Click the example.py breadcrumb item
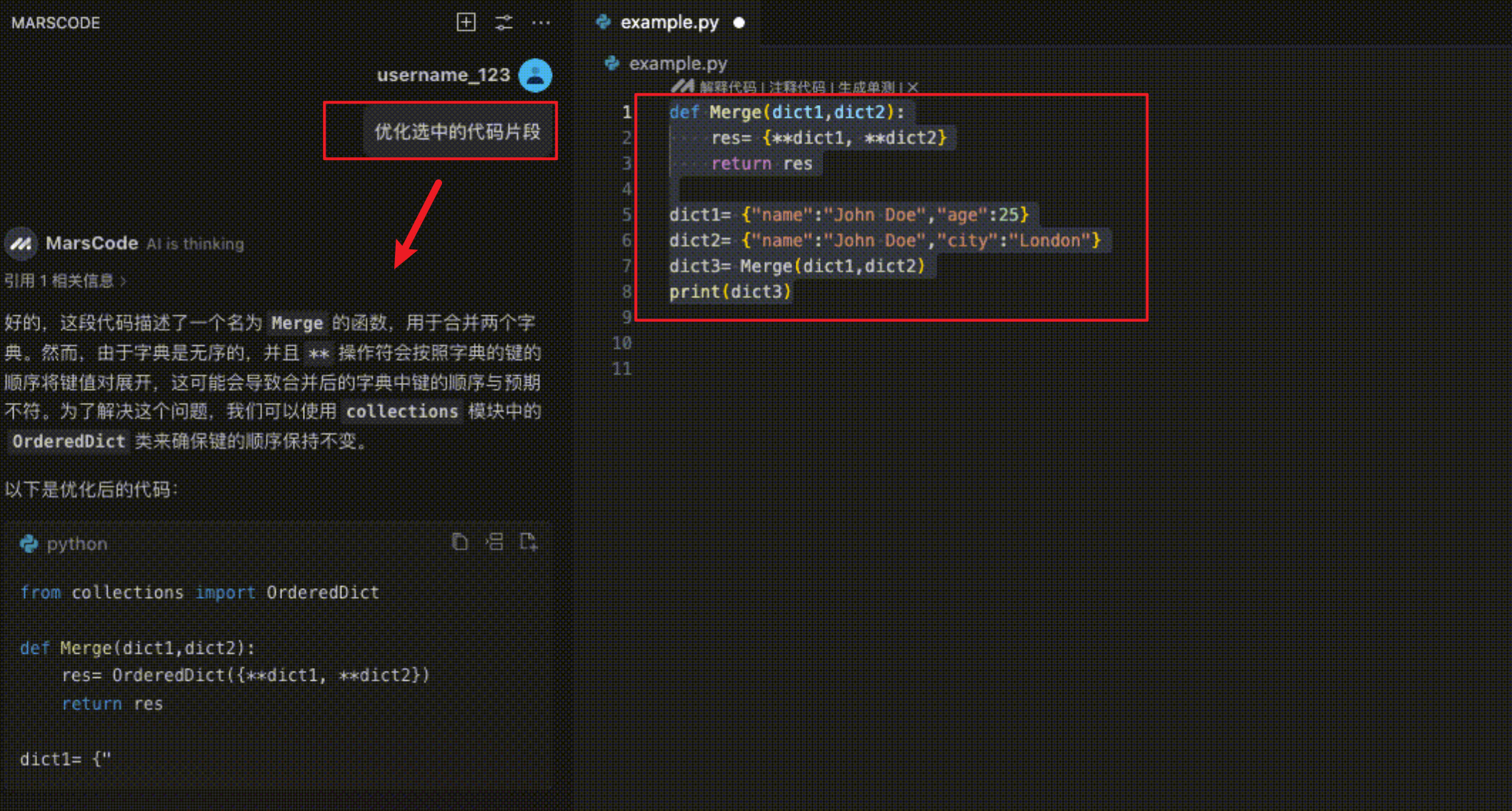 pyautogui.click(x=677, y=64)
